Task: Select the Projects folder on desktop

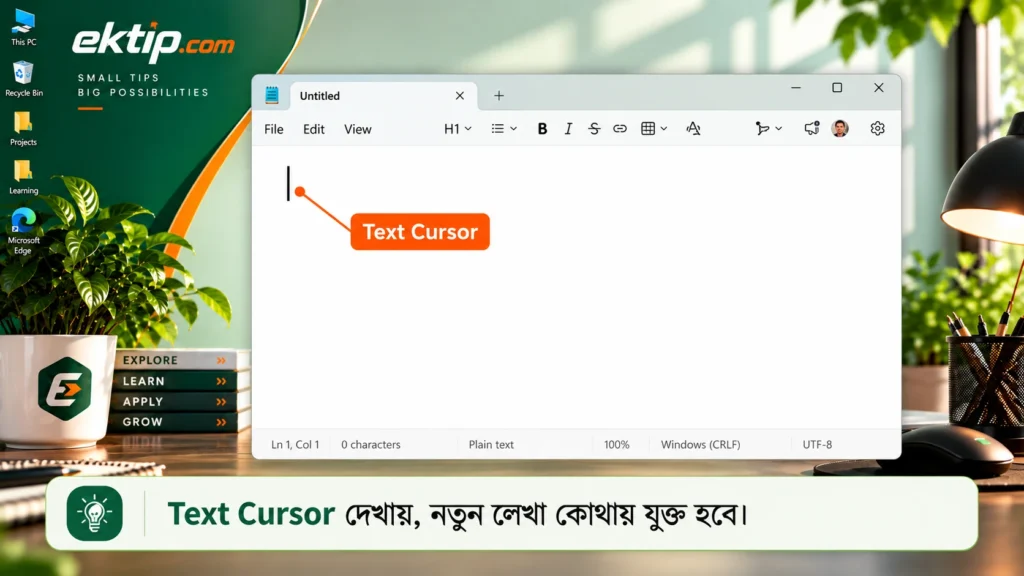Action: click(x=24, y=128)
